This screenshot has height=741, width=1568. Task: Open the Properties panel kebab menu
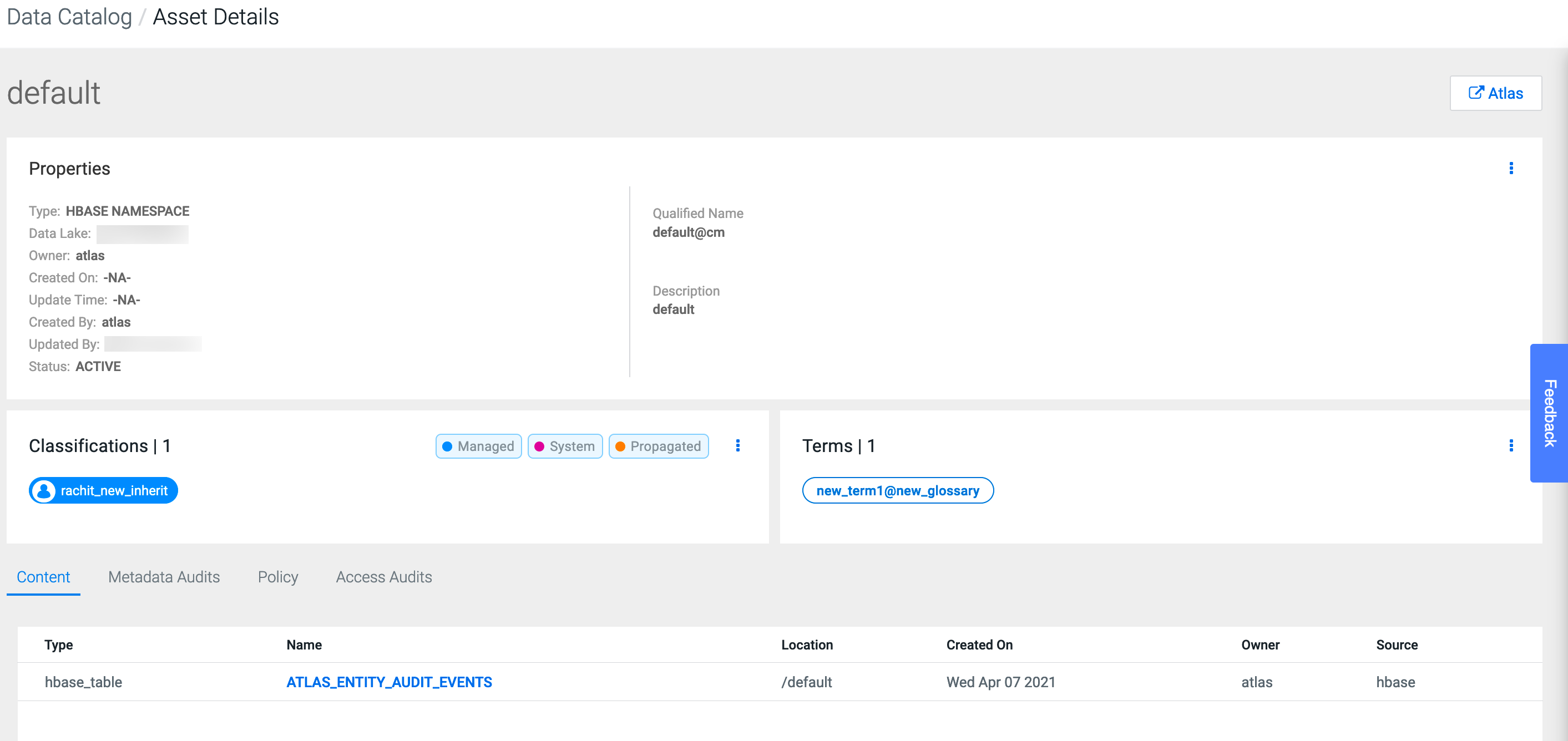pyautogui.click(x=1511, y=168)
